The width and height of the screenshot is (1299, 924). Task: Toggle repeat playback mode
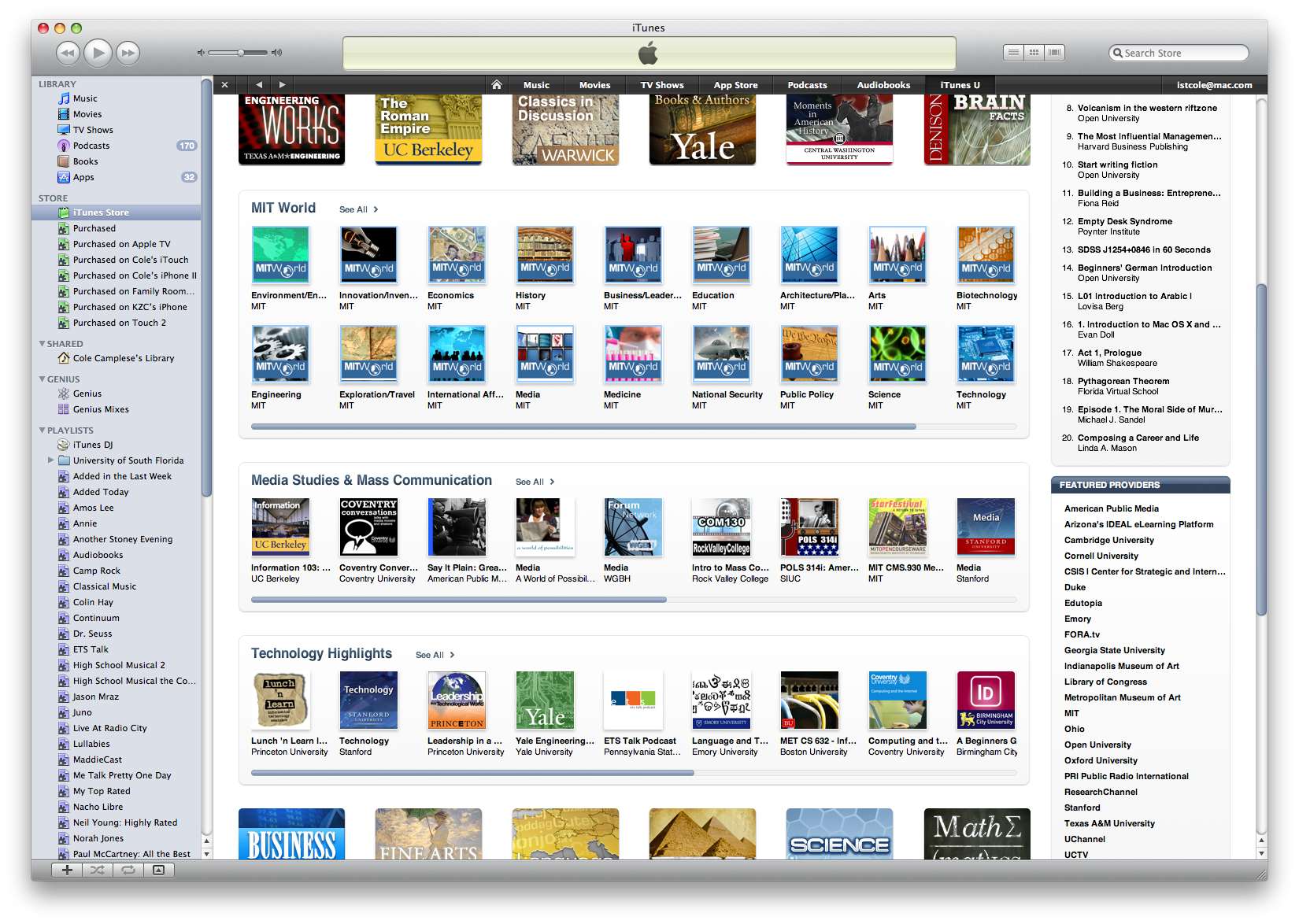click(x=128, y=870)
